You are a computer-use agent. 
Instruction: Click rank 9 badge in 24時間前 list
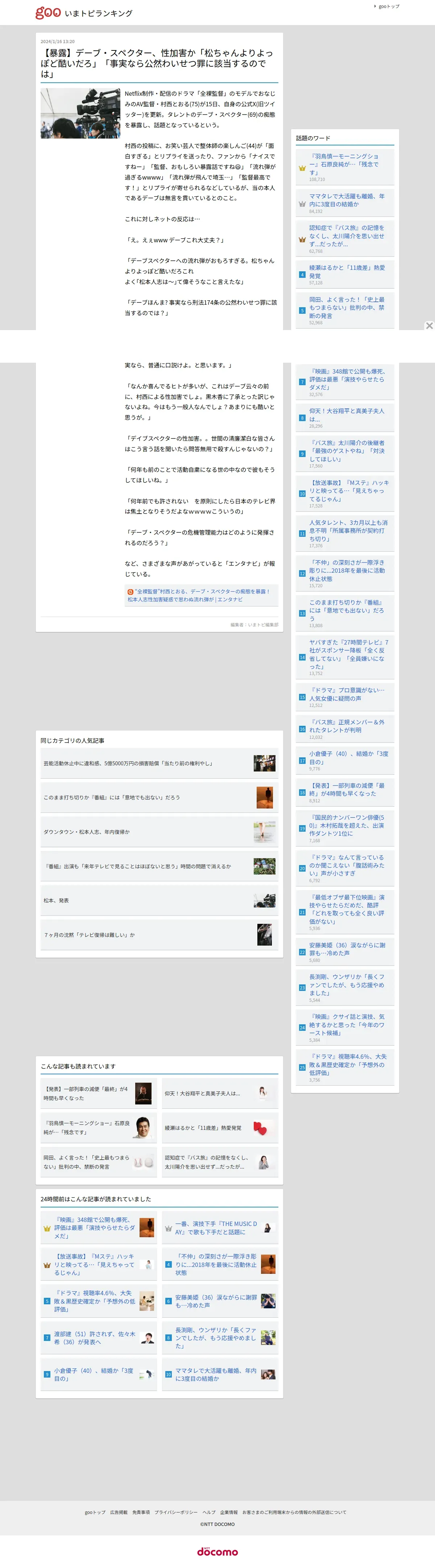pyautogui.click(x=47, y=1374)
